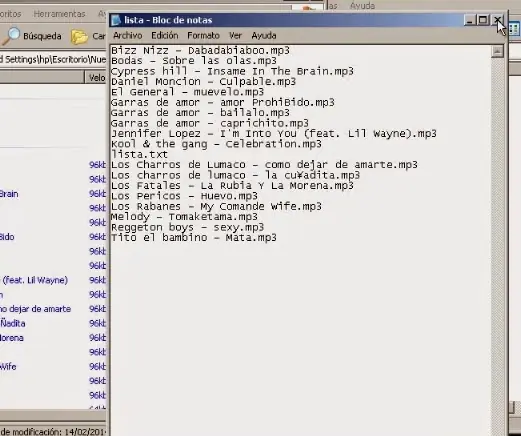Click the line 'El General - muevelo.mp3'

point(187,92)
